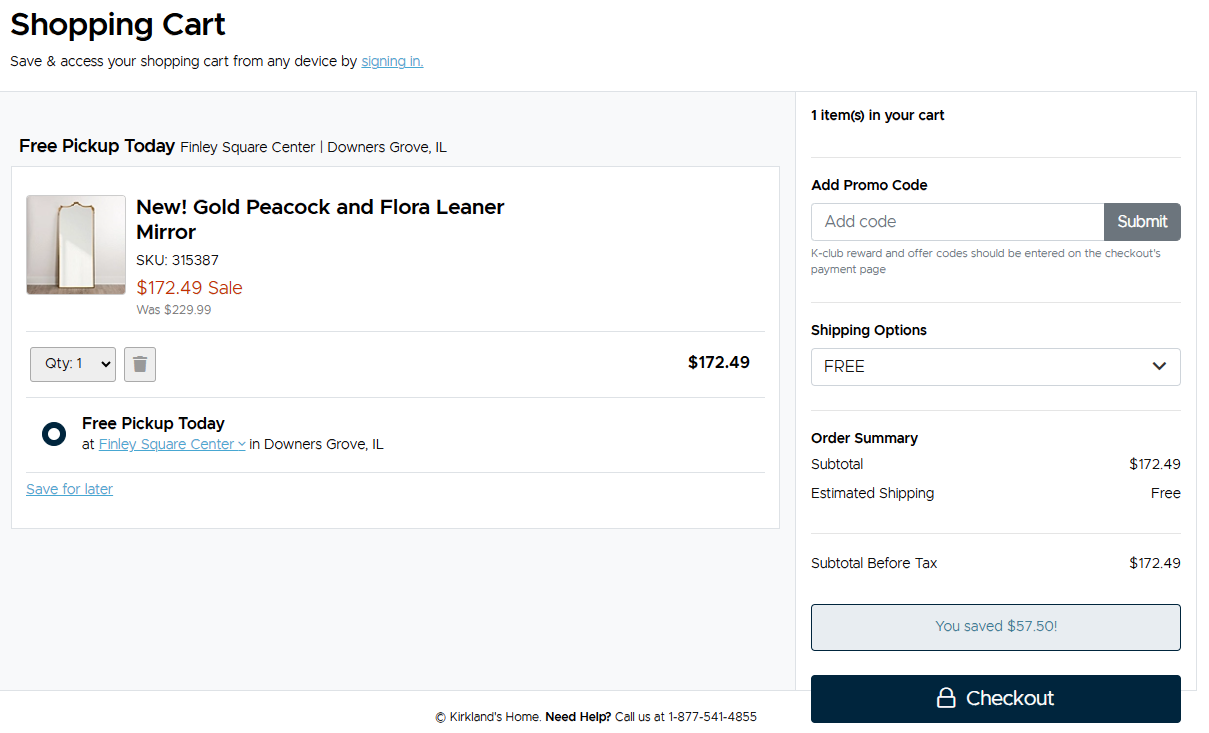Submit the promo code
Screen dimensions: 1209x733
pos(1142,222)
